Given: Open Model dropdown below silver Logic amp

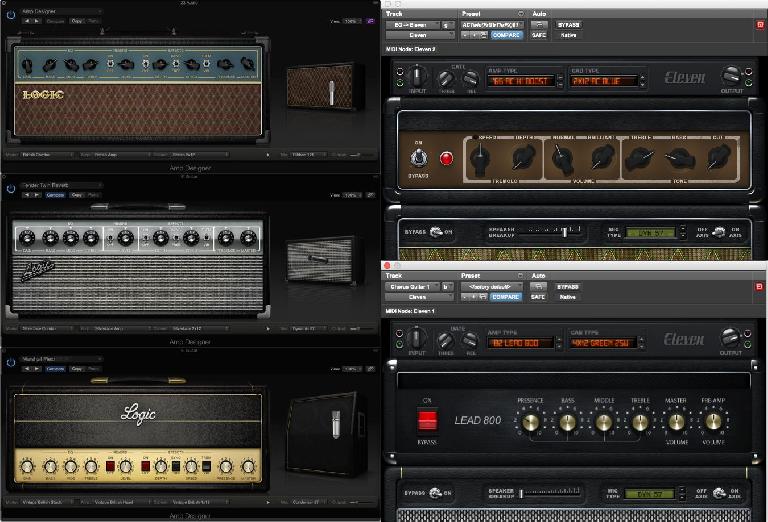Looking at the screenshot, I should pos(47,329).
